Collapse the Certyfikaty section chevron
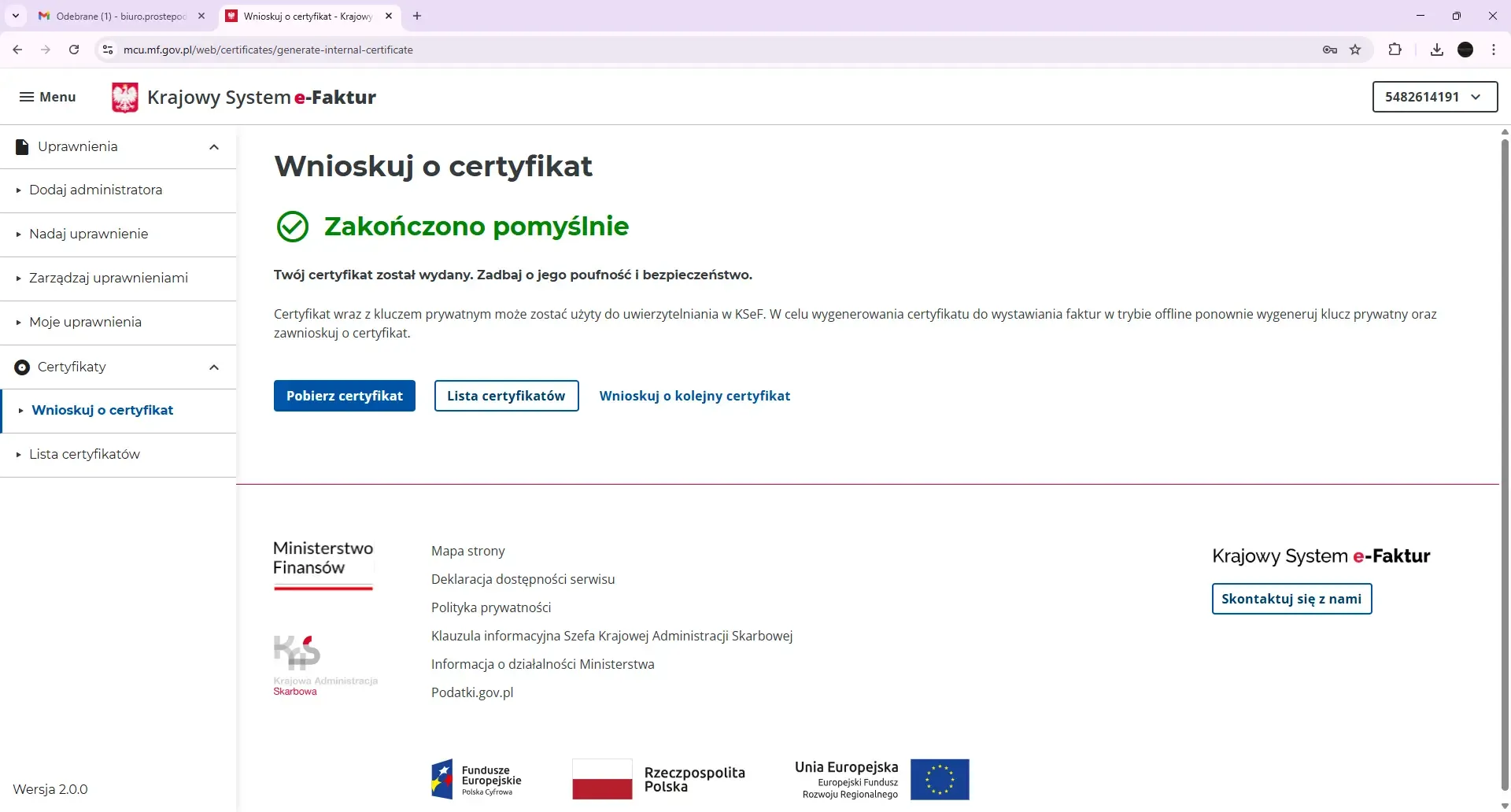 pyautogui.click(x=214, y=367)
